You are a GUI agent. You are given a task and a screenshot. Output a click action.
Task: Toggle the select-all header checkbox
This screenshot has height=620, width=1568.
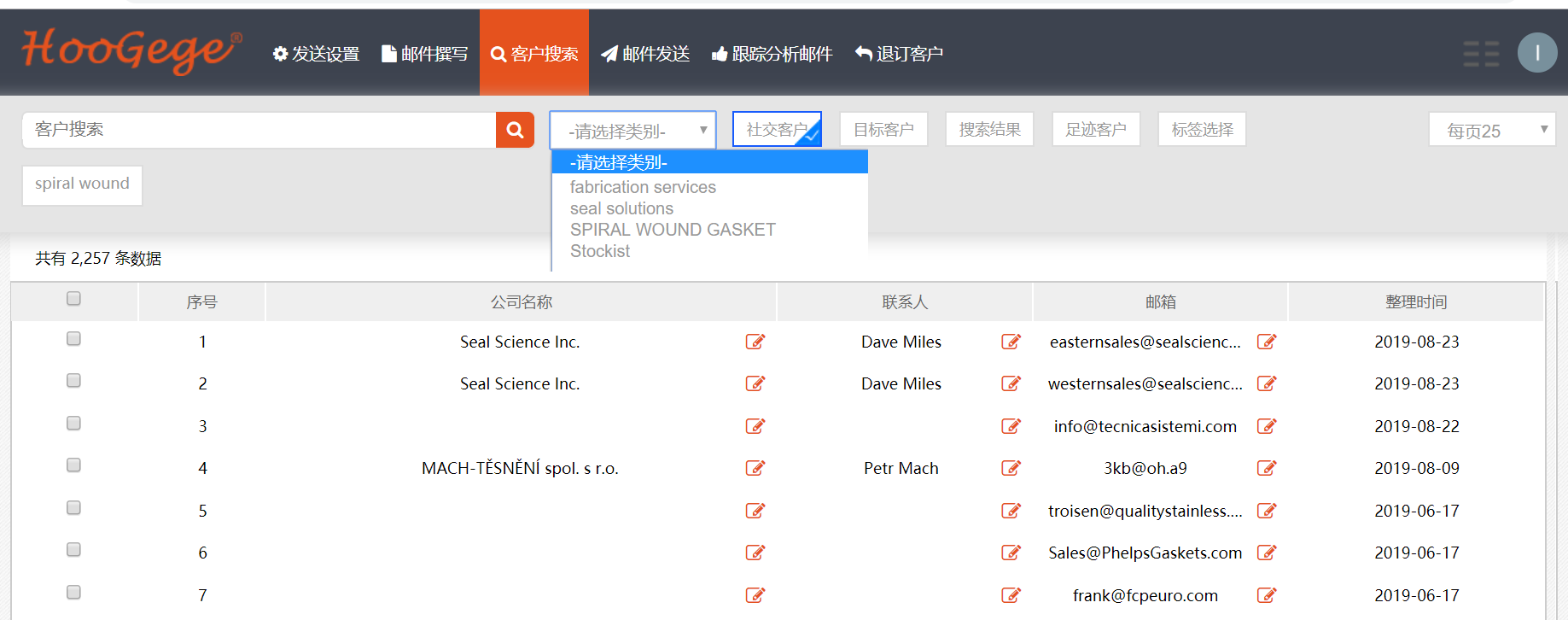tap(73, 299)
